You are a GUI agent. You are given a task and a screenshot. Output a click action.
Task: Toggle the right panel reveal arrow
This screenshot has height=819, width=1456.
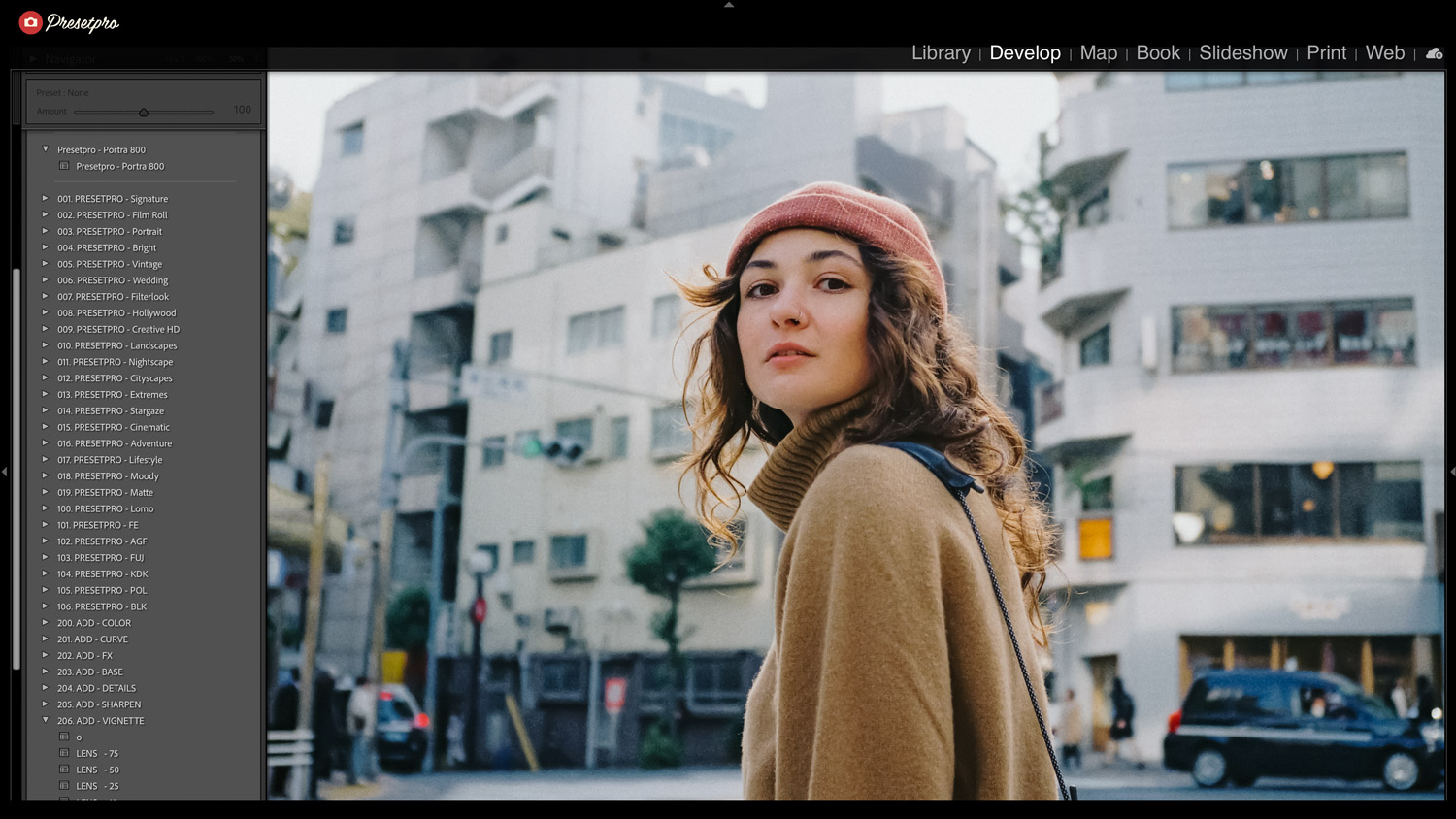click(1451, 472)
